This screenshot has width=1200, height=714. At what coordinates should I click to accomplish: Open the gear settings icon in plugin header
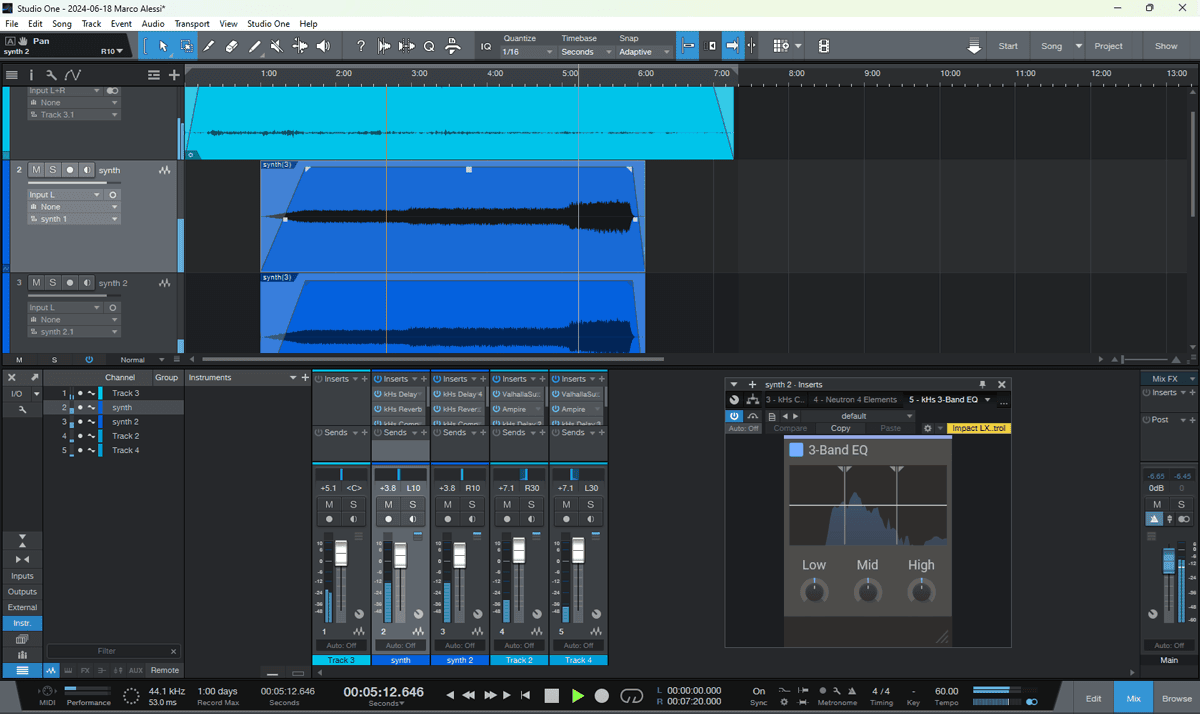tap(927, 428)
